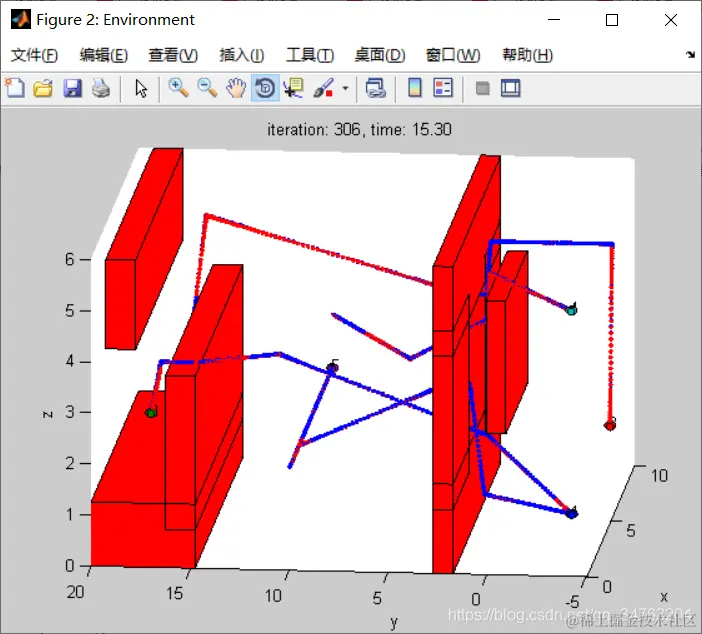The width and height of the screenshot is (702, 634).
Task: Click the New Figure toolbar icon
Action: (15, 88)
